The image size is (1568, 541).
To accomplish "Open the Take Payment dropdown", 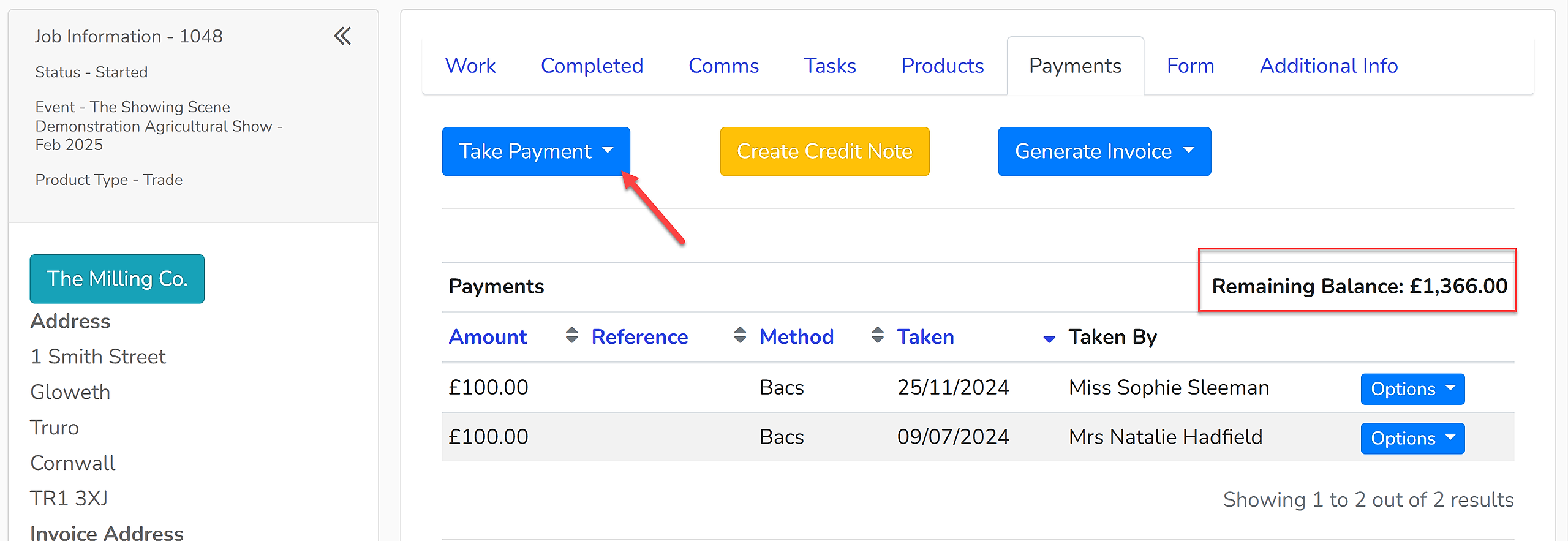I will pyautogui.click(x=536, y=151).
